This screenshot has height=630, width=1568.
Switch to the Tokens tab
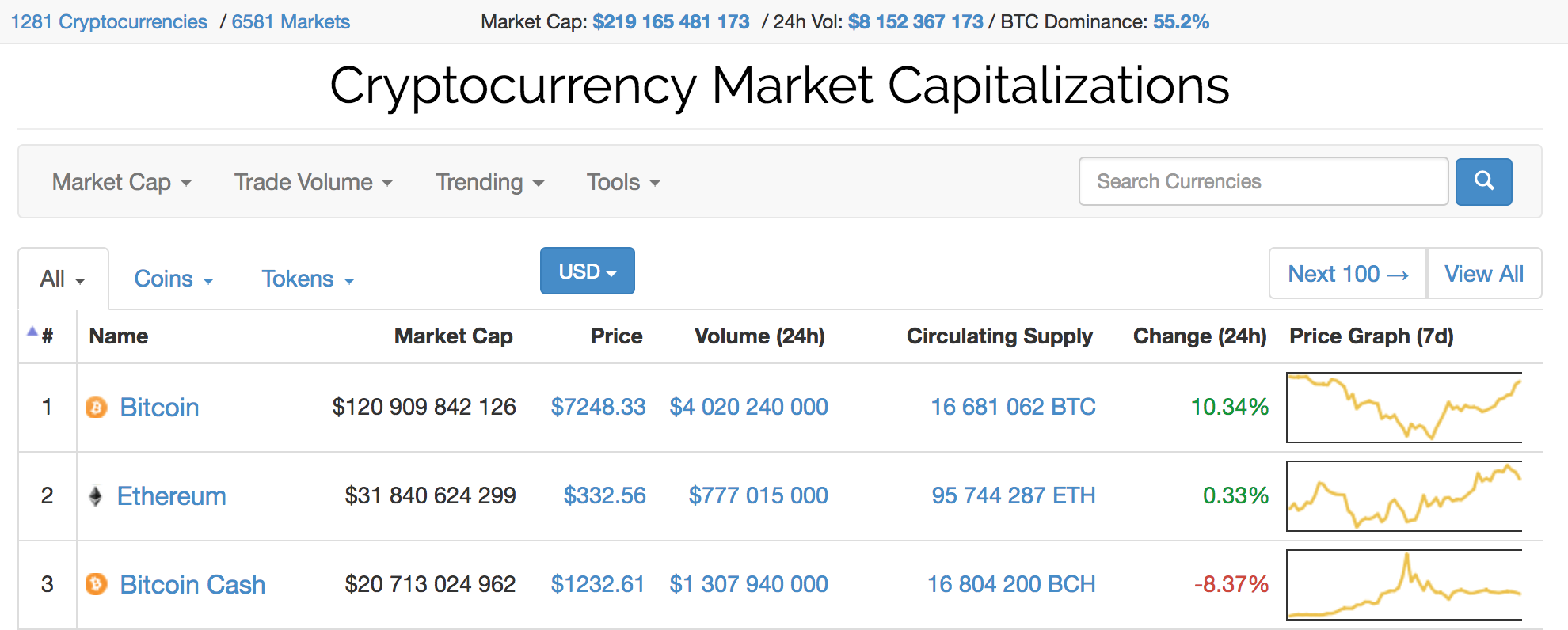click(x=307, y=279)
